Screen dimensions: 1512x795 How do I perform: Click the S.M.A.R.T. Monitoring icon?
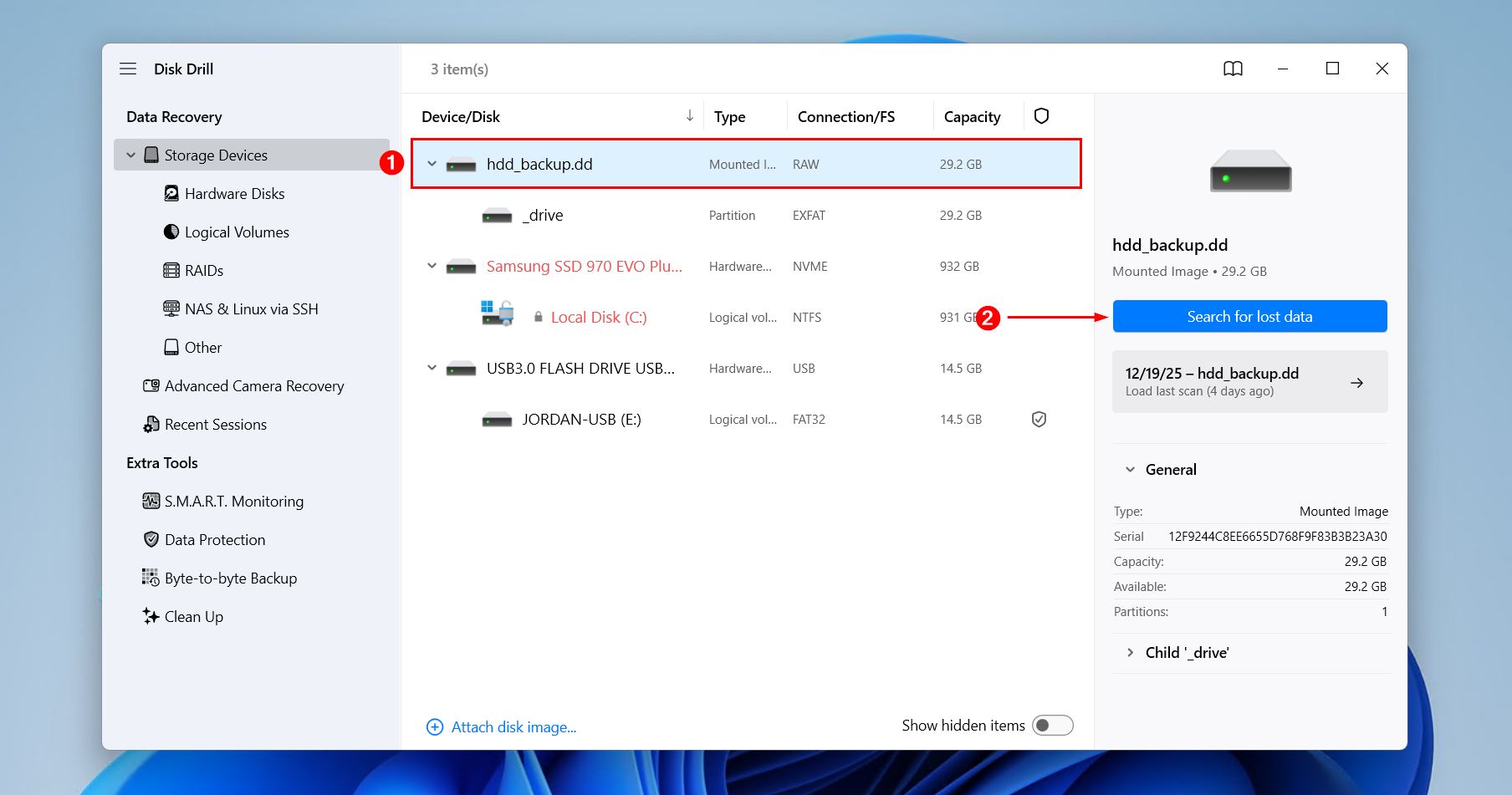(151, 502)
